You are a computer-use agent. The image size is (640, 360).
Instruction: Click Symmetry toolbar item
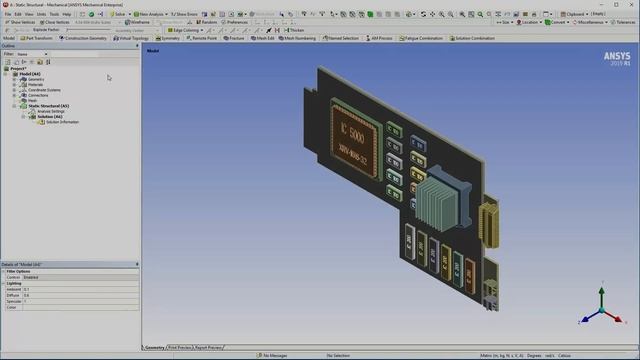(x=167, y=38)
